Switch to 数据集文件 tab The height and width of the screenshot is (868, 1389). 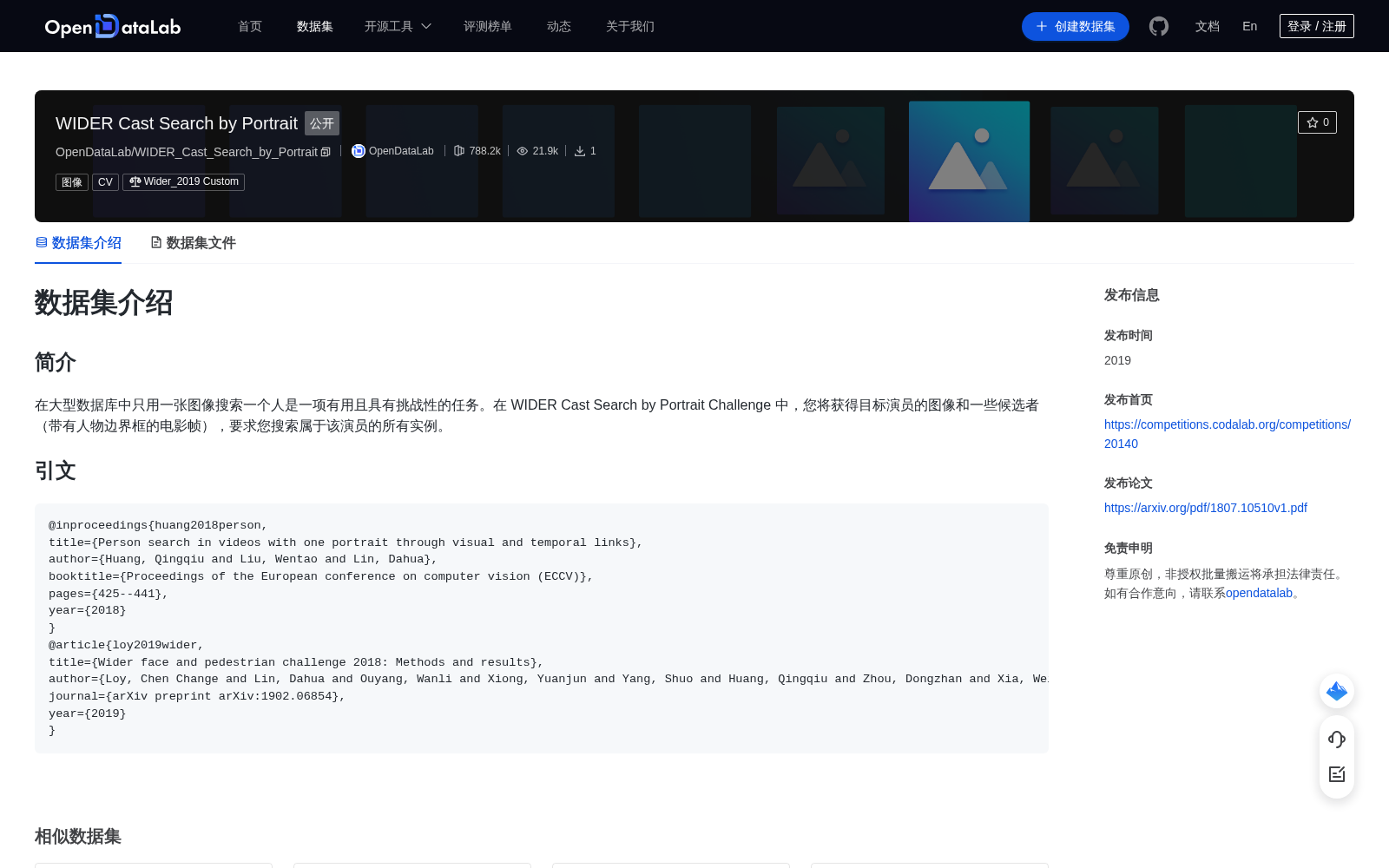pos(193,243)
